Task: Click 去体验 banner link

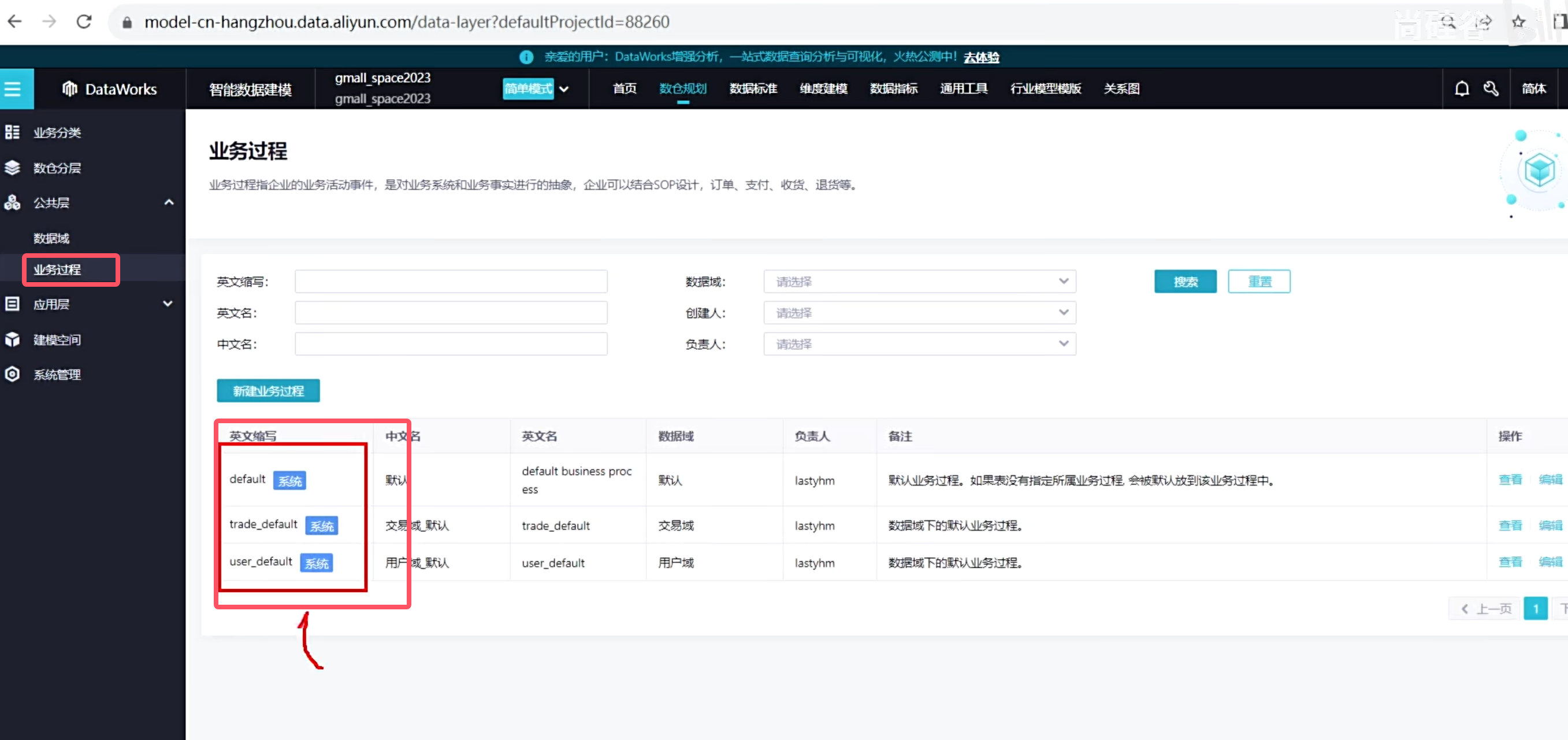Action: tap(980, 57)
